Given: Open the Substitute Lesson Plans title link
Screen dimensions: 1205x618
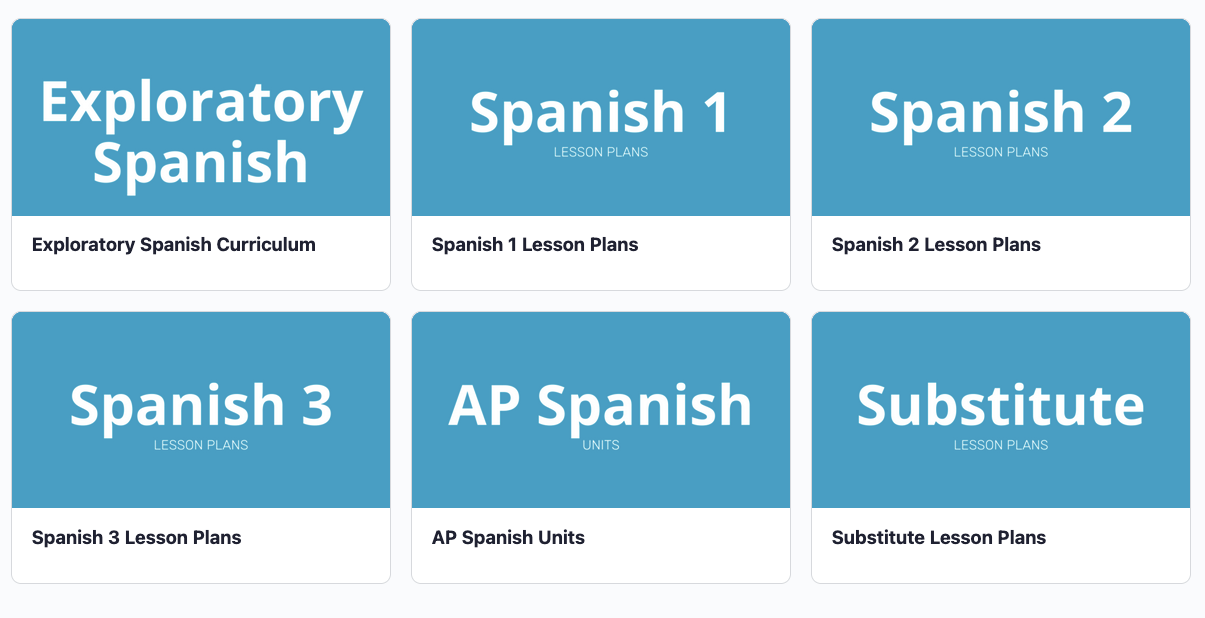Looking at the screenshot, I should coord(939,538).
